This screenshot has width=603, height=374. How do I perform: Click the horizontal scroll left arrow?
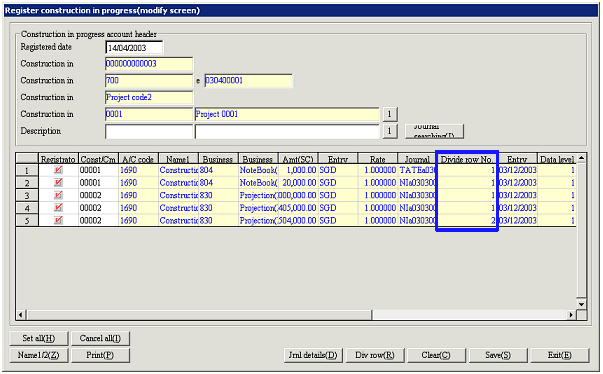coord(21,315)
